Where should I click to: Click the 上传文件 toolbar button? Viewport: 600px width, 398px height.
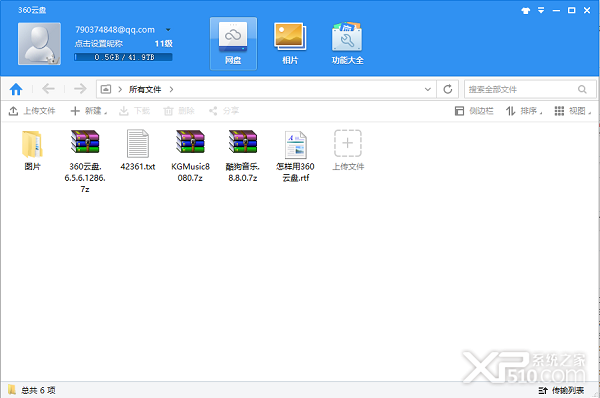(32, 111)
